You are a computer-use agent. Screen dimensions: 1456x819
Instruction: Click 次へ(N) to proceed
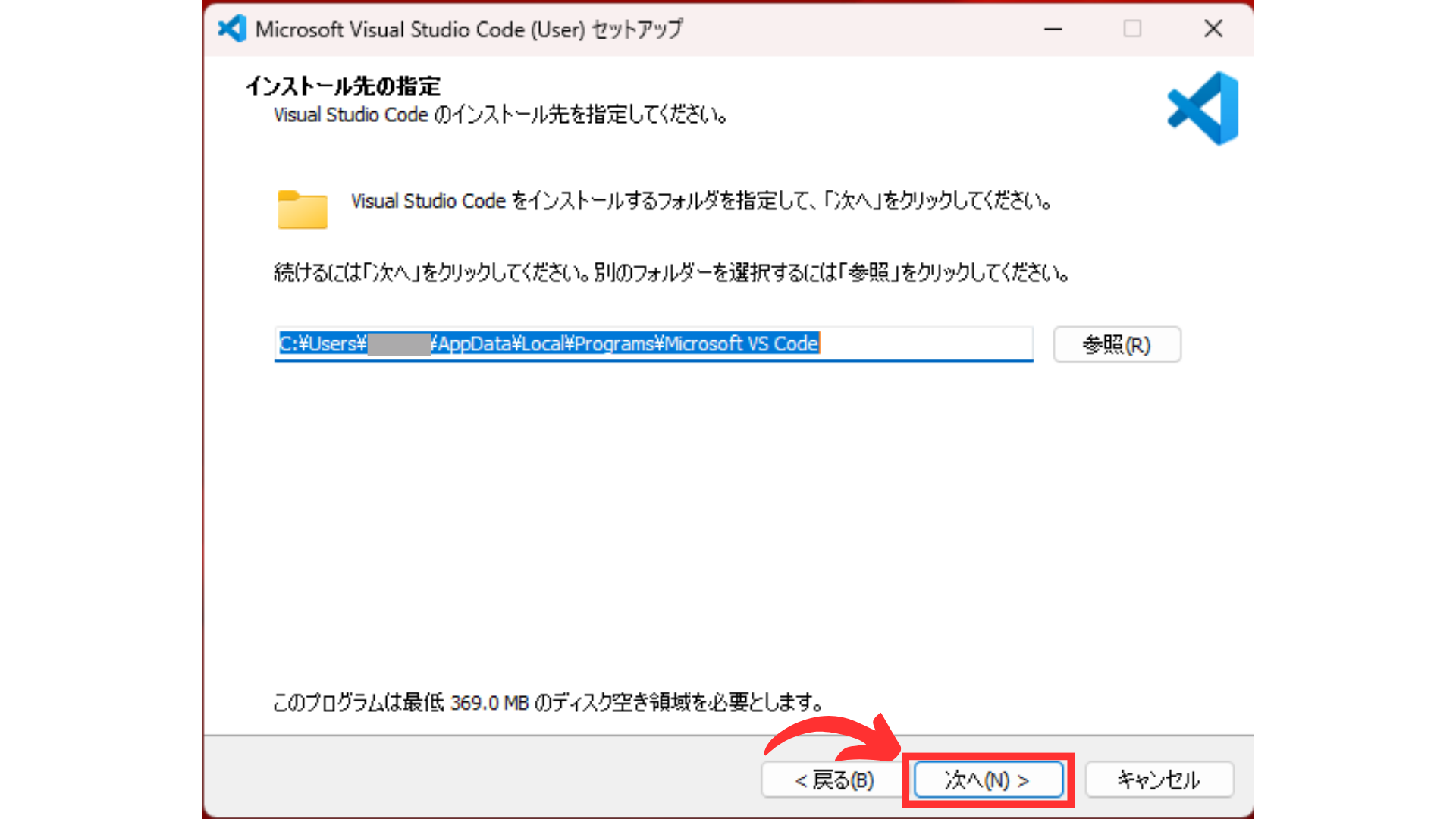coord(987,780)
